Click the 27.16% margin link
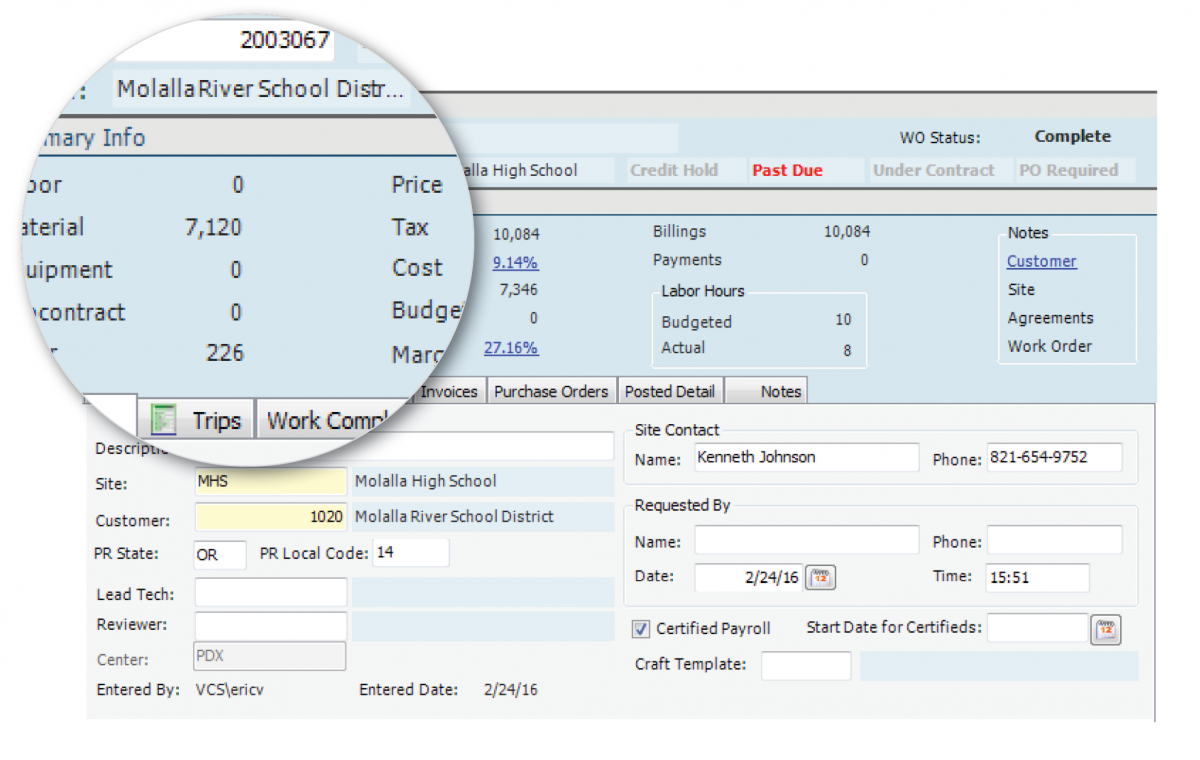1200x760 pixels. click(x=511, y=348)
